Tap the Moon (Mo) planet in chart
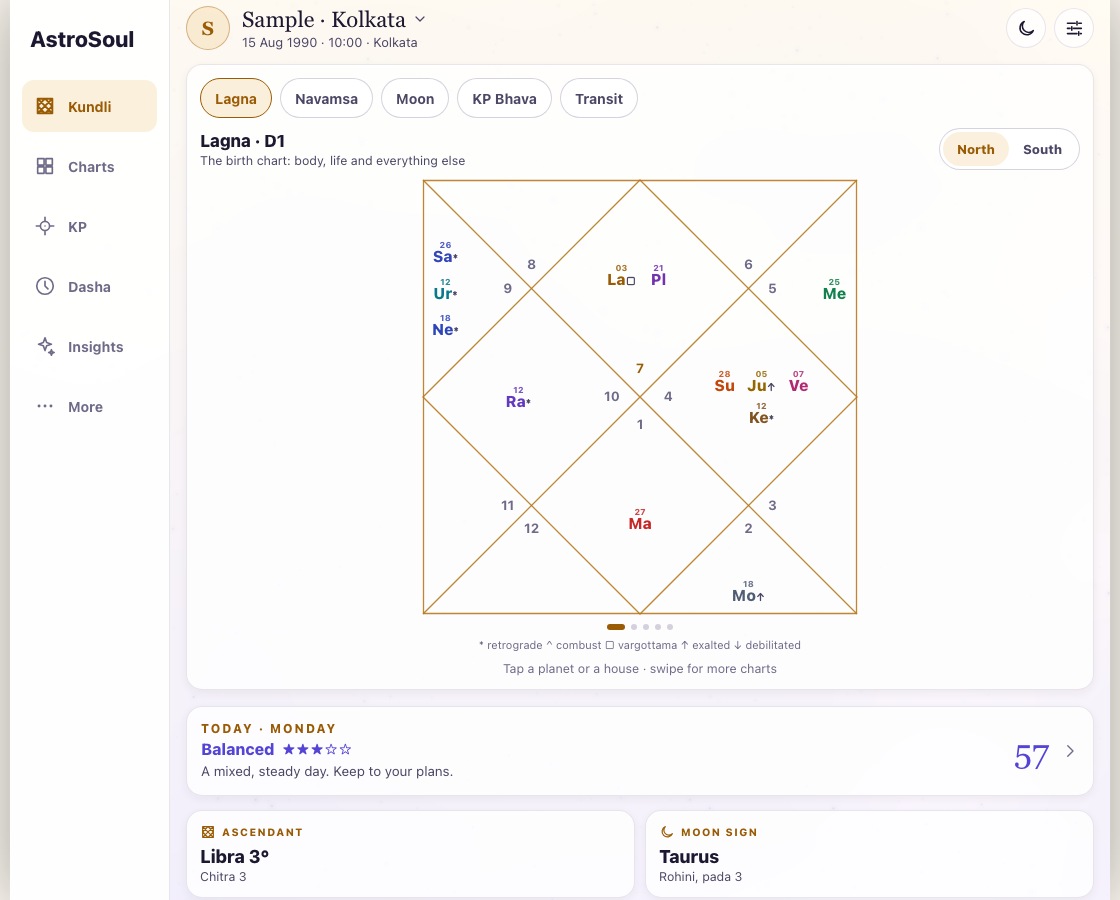This screenshot has height=900, width=1120. pyautogui.click(x=748, y=592)
